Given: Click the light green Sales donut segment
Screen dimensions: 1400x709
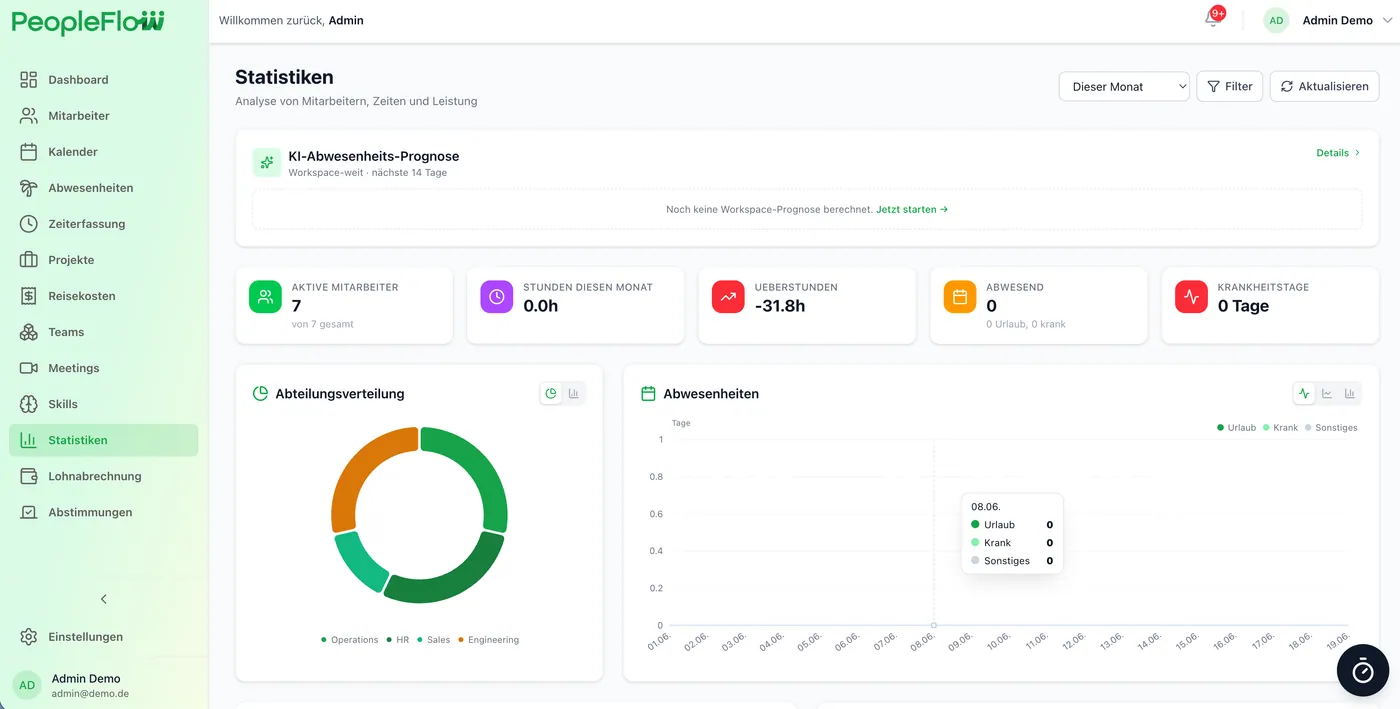Looking at the screenshot, I should click(x=359, y=561).
